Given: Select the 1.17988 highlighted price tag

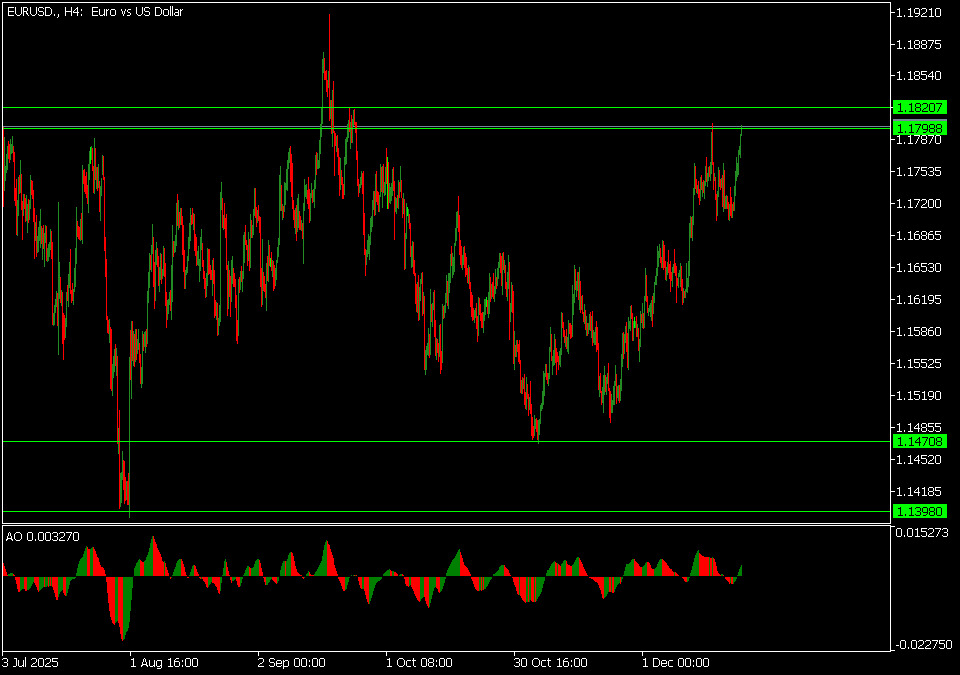Looking at the screenshot, I should (918, 128).
